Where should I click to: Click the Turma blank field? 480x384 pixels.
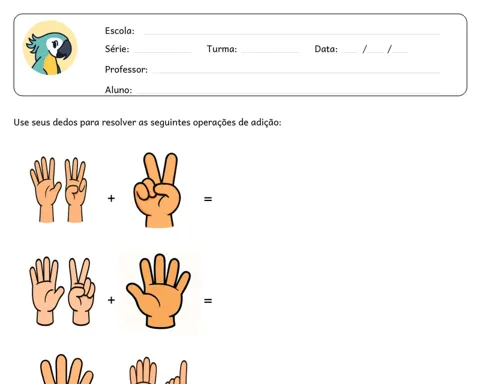pos(270,51)
